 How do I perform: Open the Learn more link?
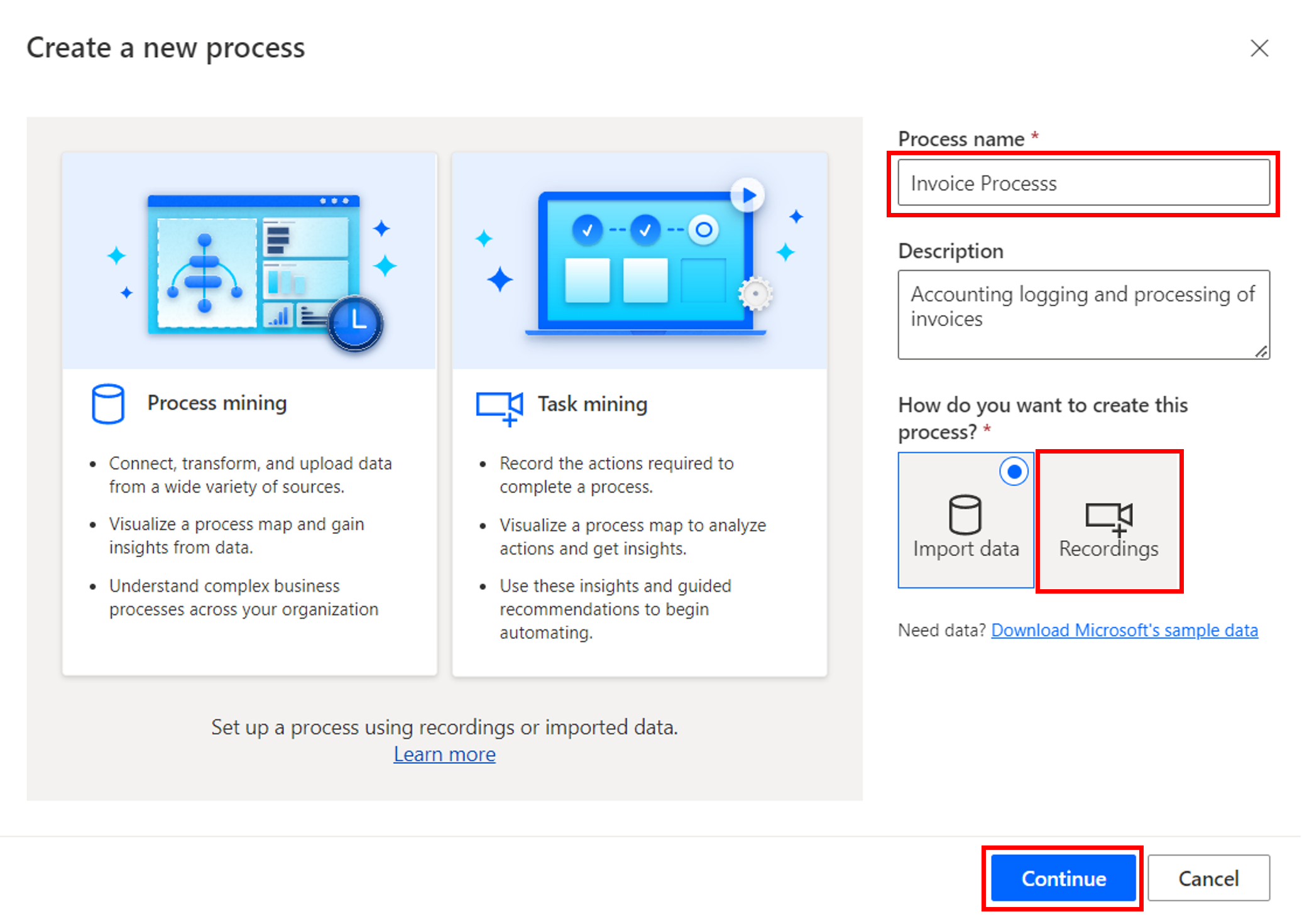[444, 753]
